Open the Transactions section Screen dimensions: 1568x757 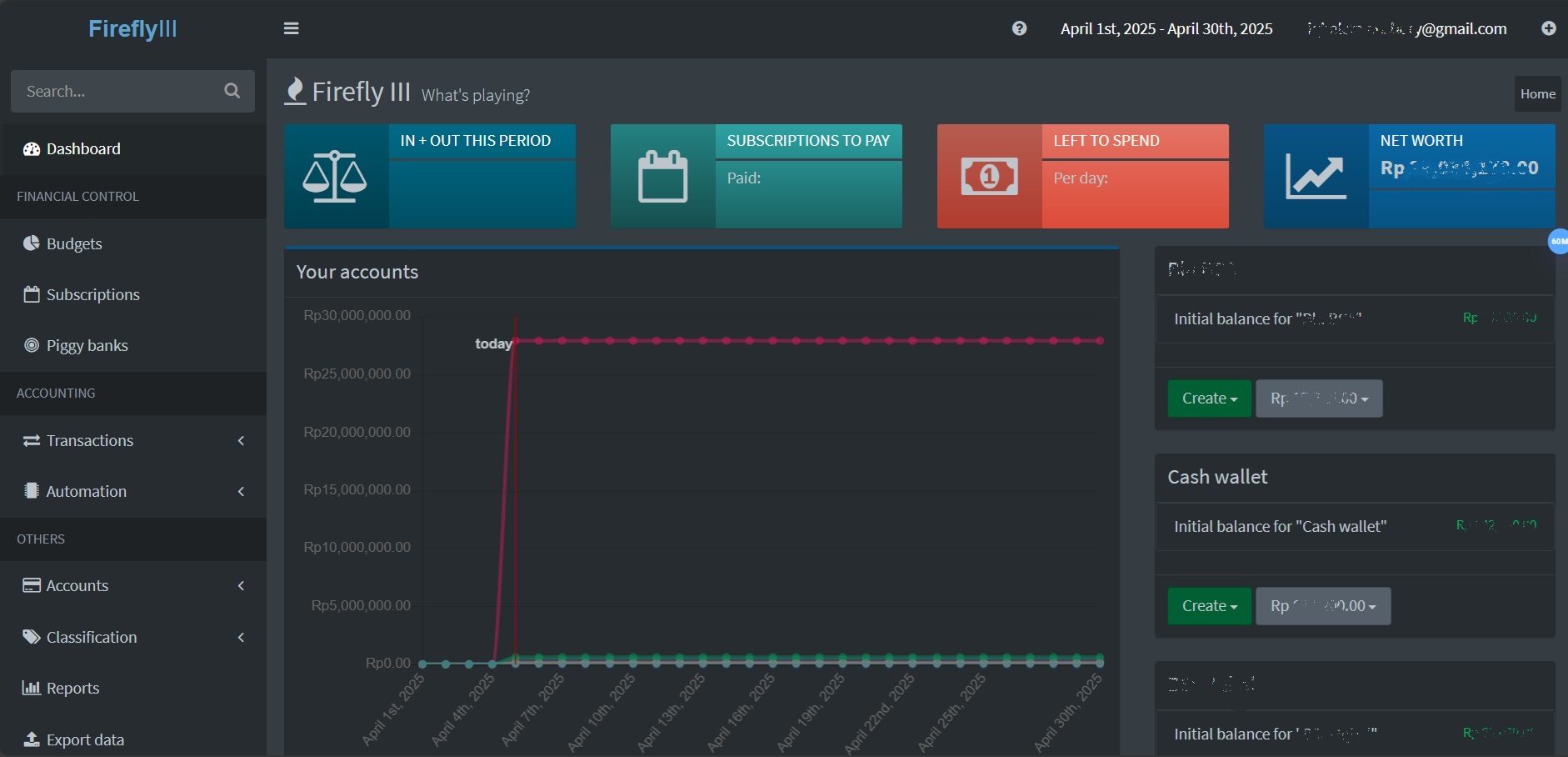(89, 440)
